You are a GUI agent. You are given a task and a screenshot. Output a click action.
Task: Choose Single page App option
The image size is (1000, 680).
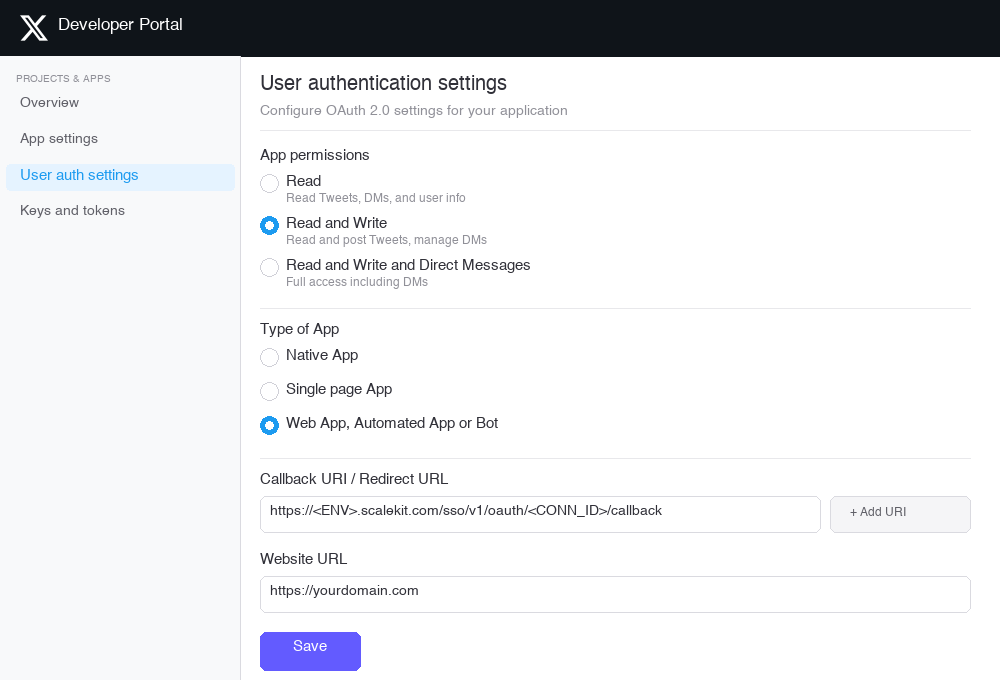click(x=269, y=391)
